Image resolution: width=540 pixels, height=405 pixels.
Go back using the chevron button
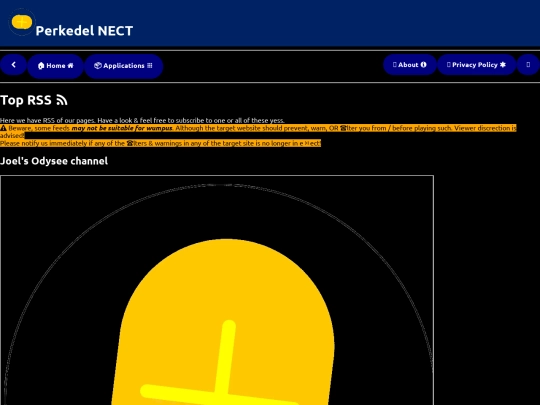13,65
